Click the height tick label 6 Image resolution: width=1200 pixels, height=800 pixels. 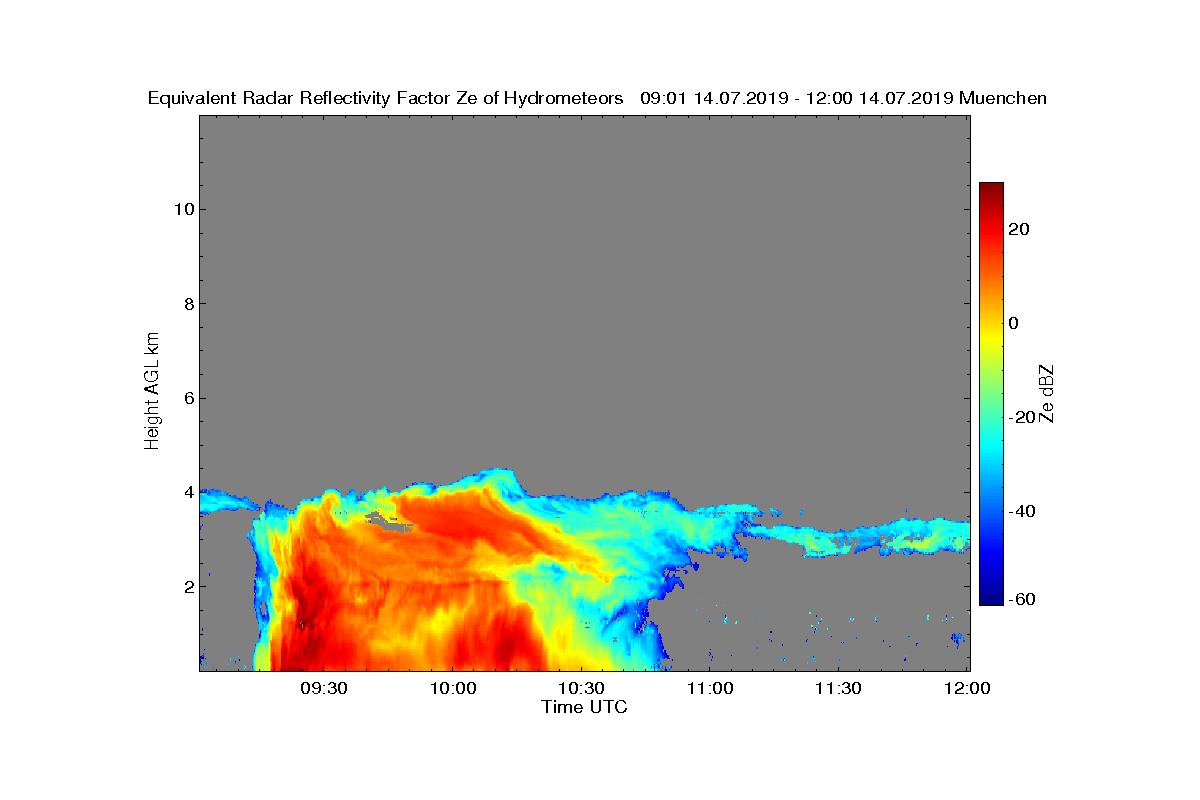[x=187, y=398]
